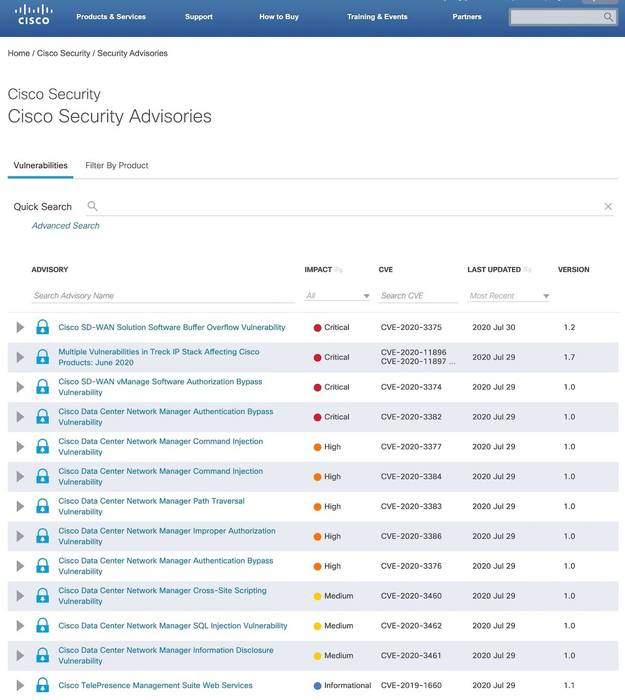Open the Impact filter dropdown
This screenshot has height=700, width=625.
tap(337, 296)
